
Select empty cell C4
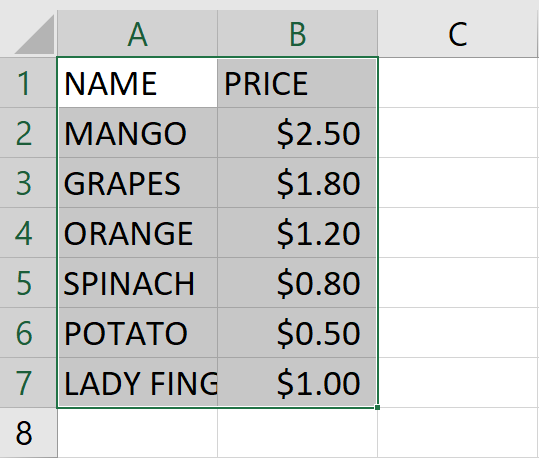point(458,232)
